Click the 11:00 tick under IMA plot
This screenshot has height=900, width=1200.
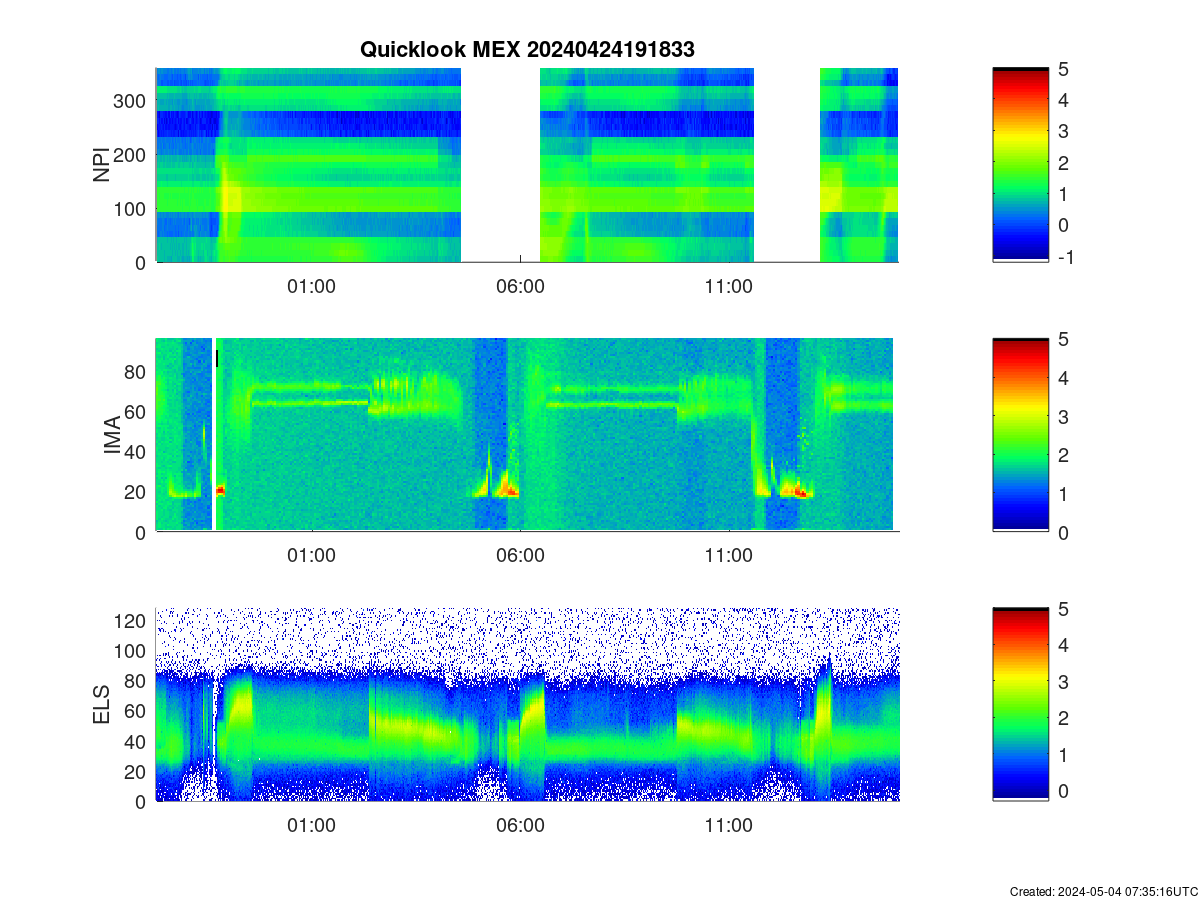728,557
